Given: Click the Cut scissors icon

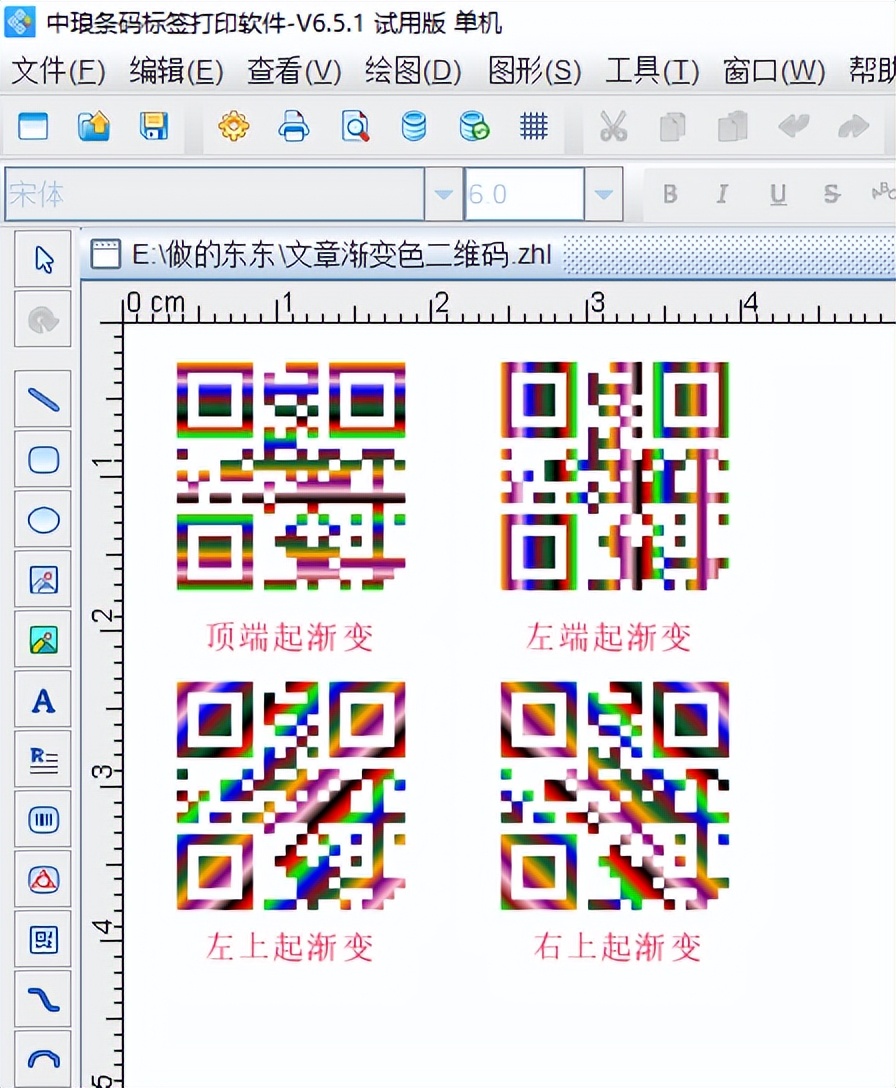Looking at the screenshot, I should tap(613, 126).
